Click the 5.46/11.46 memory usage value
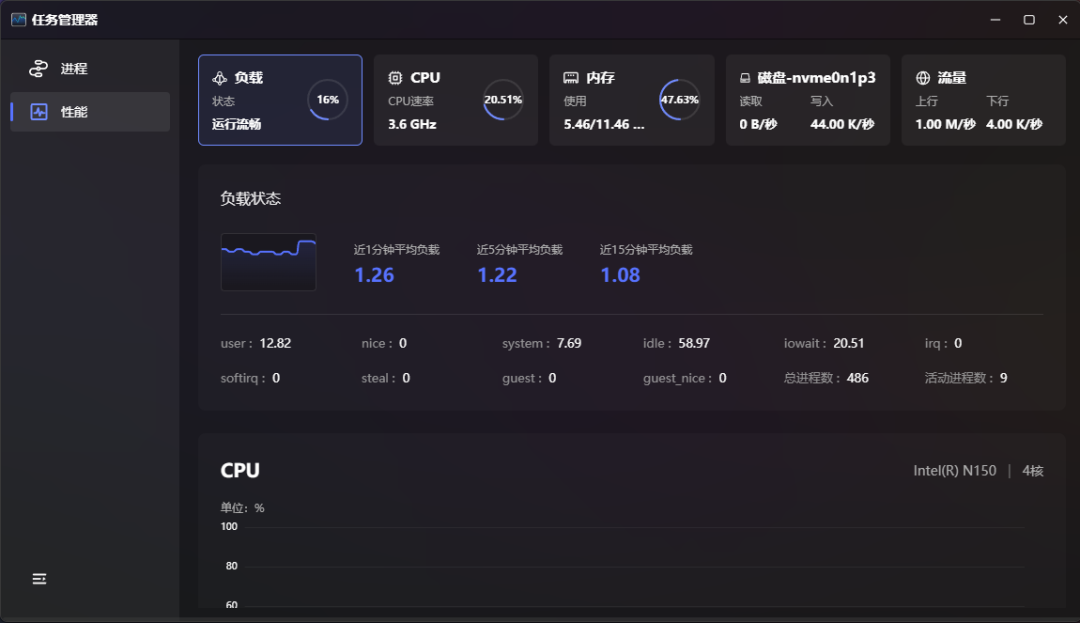Viewport: 1080px width, 623px height. click(x=604, y=125)
